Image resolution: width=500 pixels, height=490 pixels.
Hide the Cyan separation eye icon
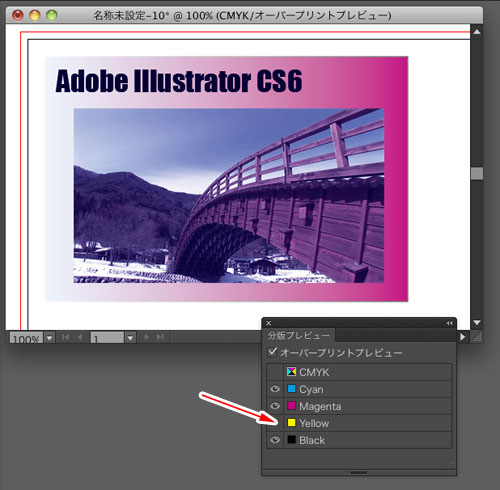click(275, 389)
